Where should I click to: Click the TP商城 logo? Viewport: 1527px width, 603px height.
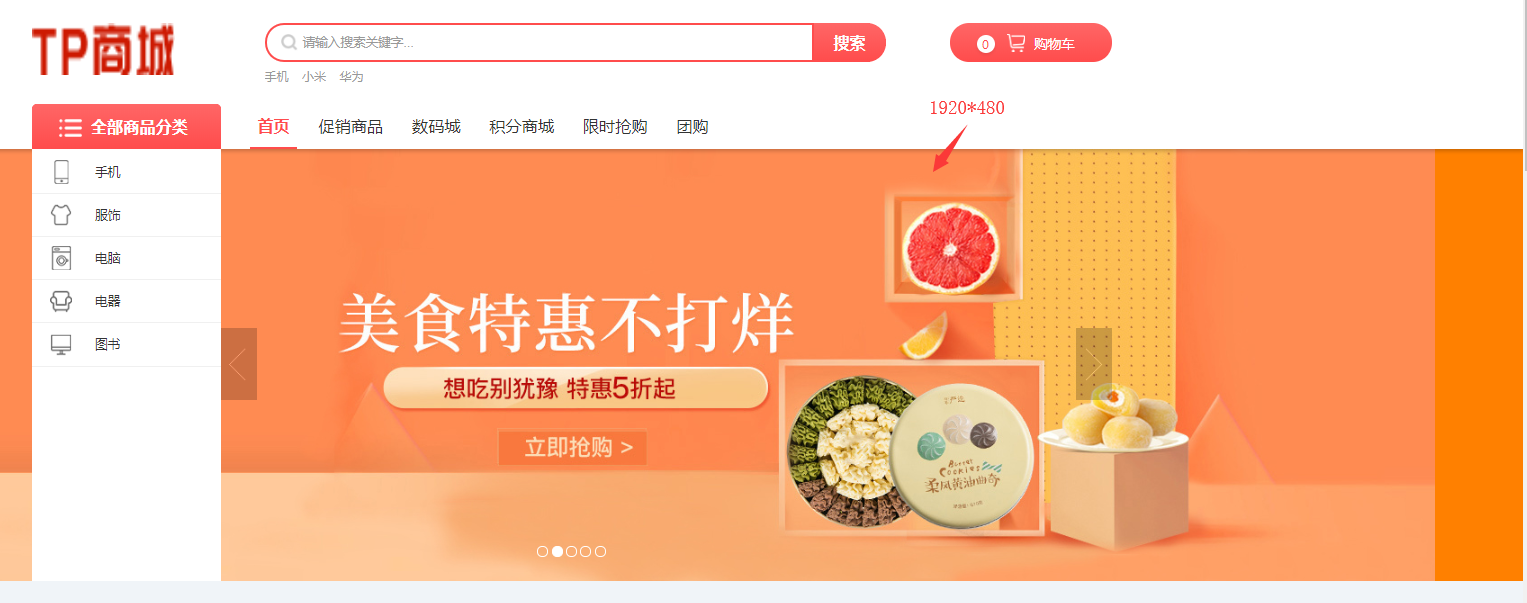point(103,51)
